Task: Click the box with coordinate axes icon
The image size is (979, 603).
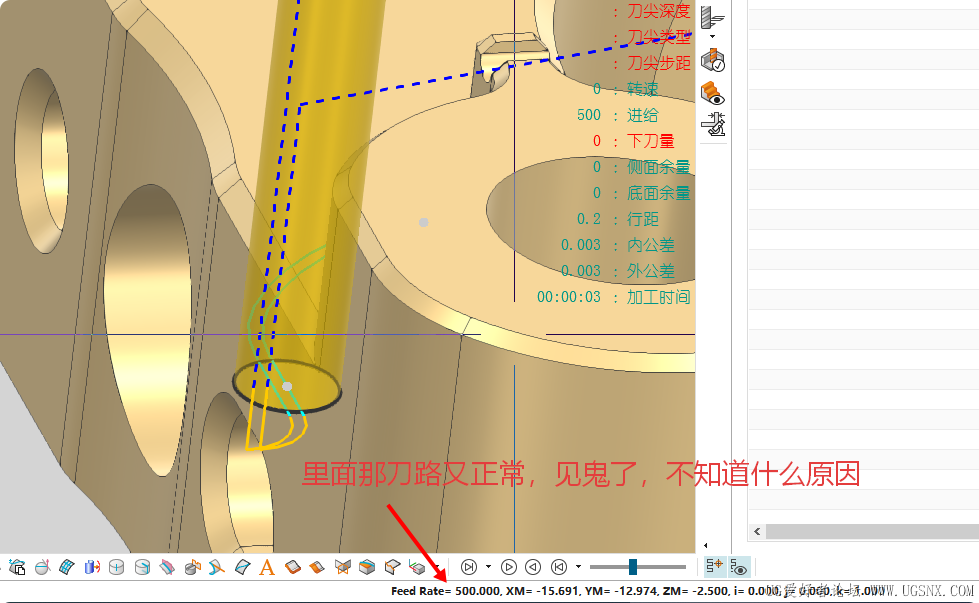Action: pyautogui.click(x=417, y=567)
